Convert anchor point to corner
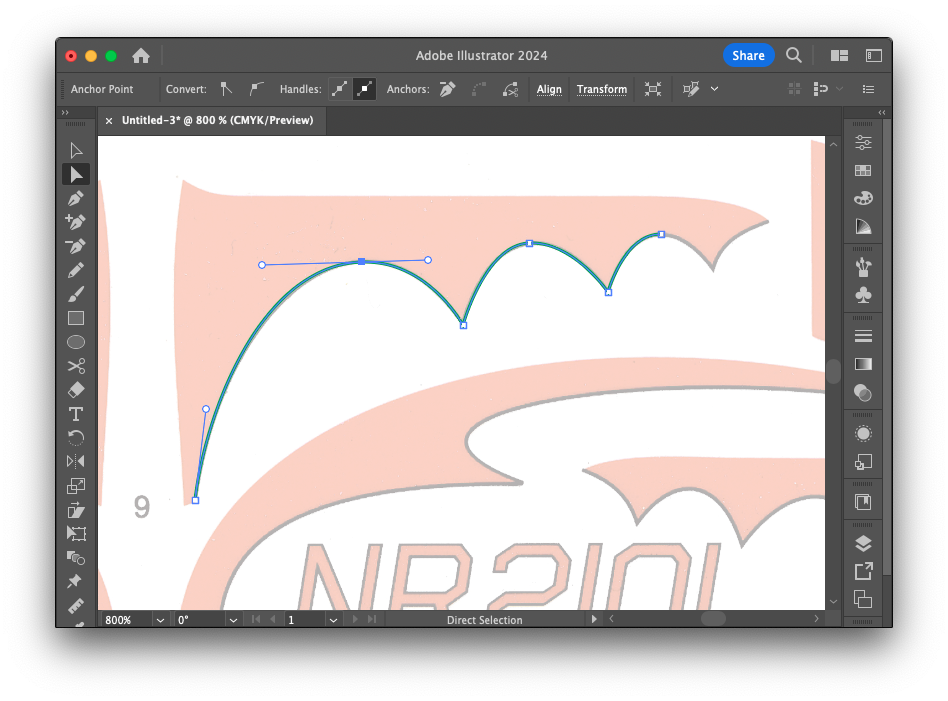The width and height of the screenshot is (948, 701). [x=226, y=89]
